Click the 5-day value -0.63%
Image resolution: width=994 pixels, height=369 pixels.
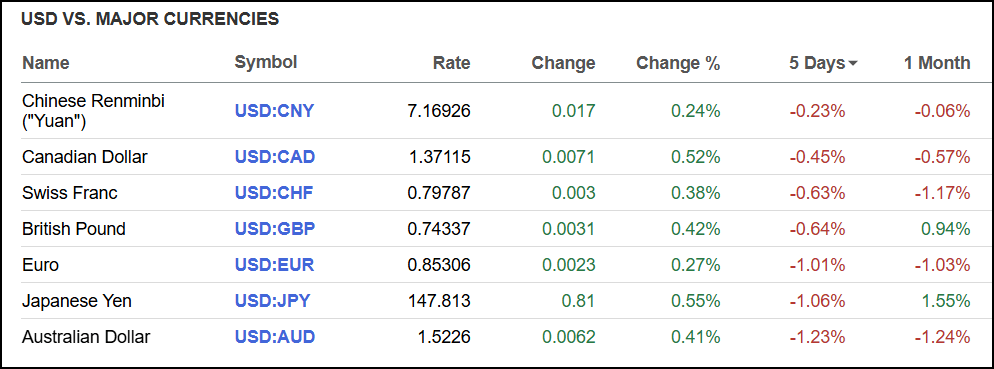[817, 193]
